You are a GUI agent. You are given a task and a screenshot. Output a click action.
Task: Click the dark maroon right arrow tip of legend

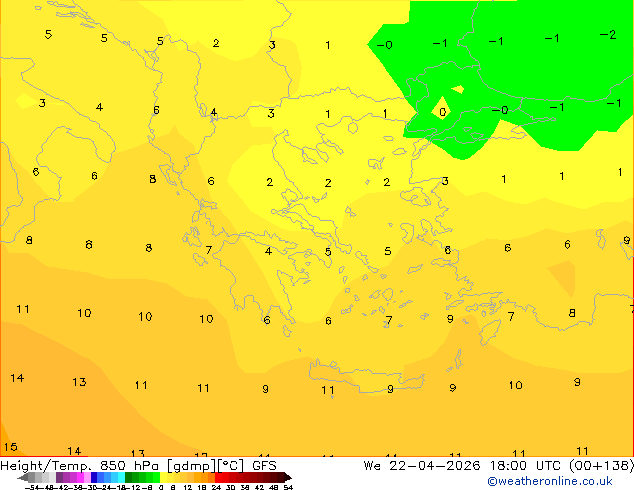(288, 478)
